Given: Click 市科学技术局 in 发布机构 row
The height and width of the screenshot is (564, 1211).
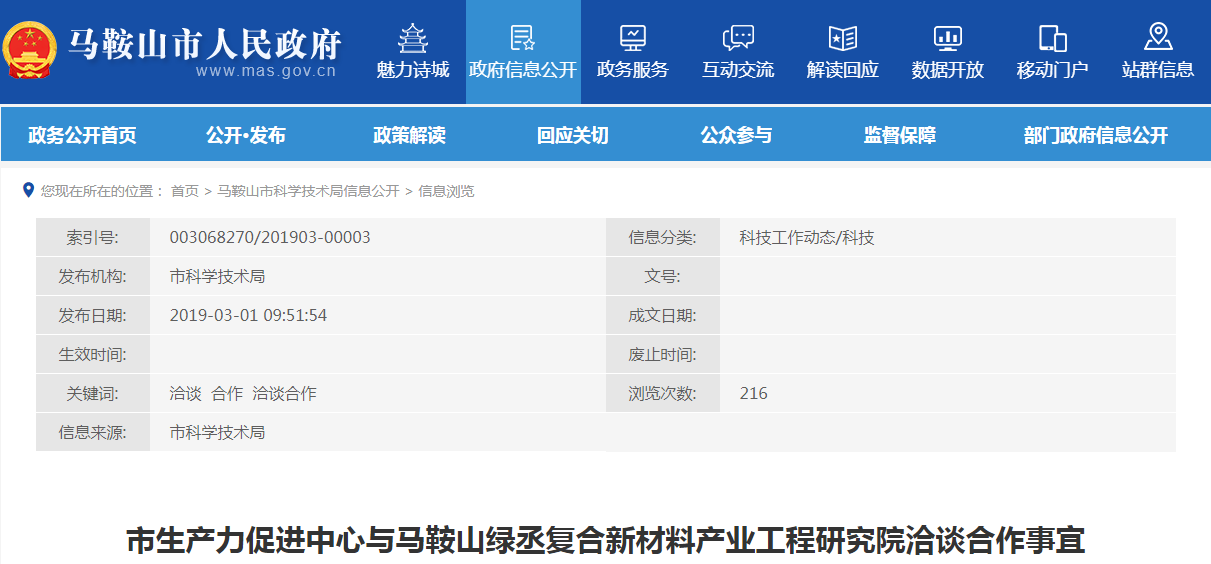Looking at the screenshot, I should tap(217, 277).
